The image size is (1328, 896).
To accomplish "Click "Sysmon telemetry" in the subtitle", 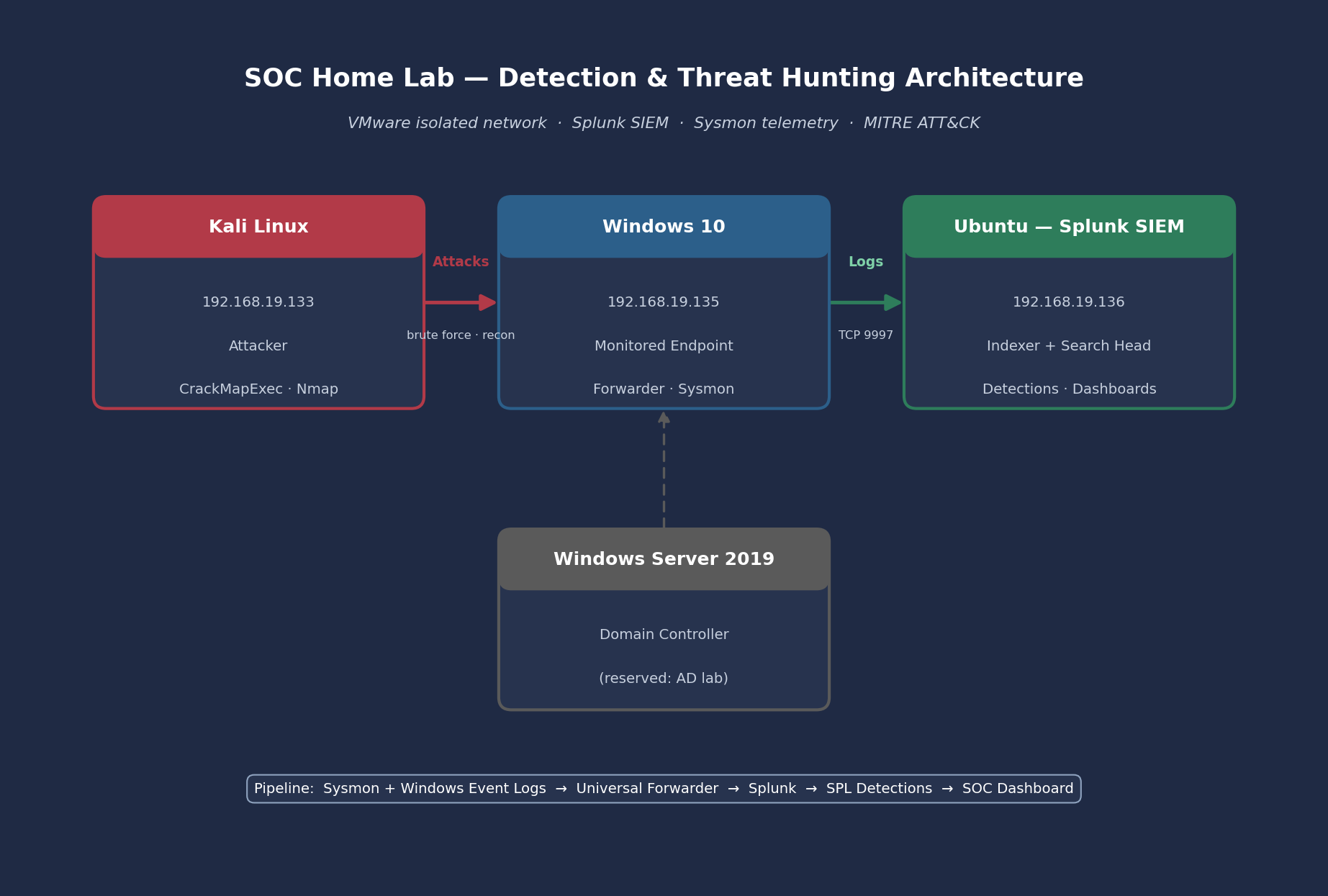I will pos(766,124).
